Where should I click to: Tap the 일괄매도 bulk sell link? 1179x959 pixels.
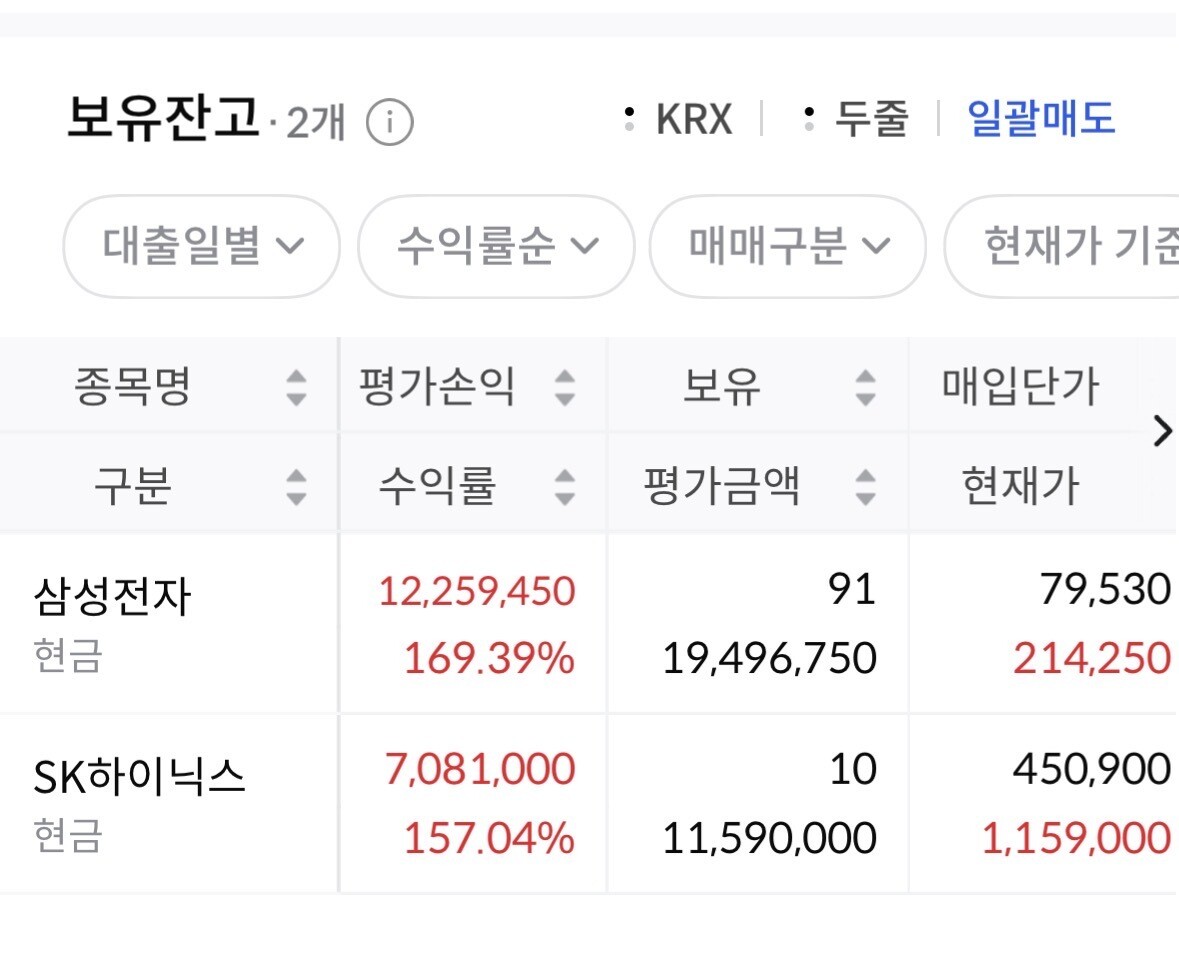point(1041,119)
